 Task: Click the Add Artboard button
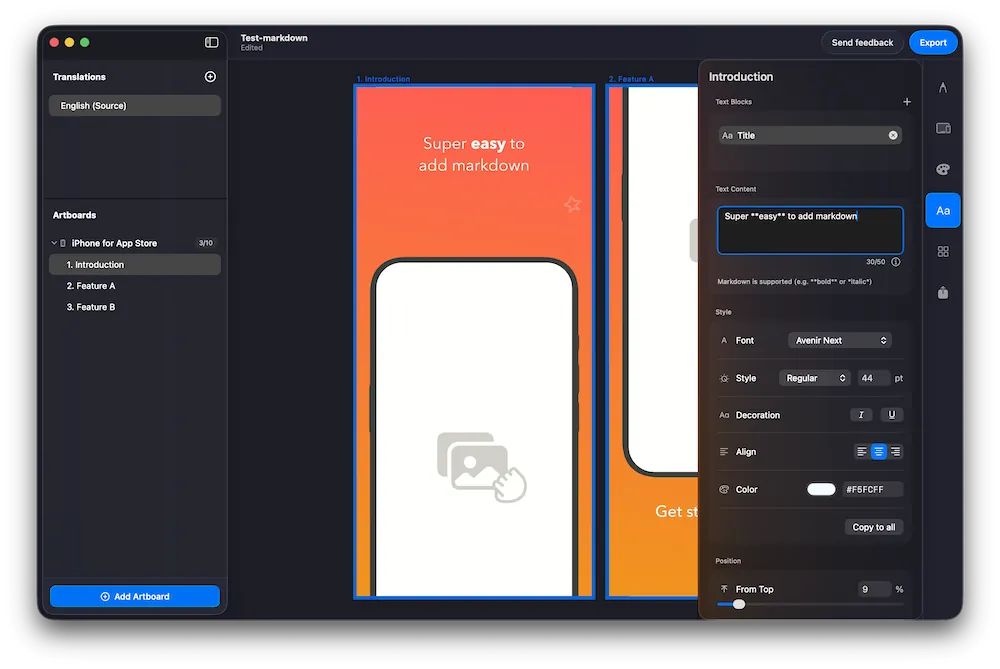(134, 595)
